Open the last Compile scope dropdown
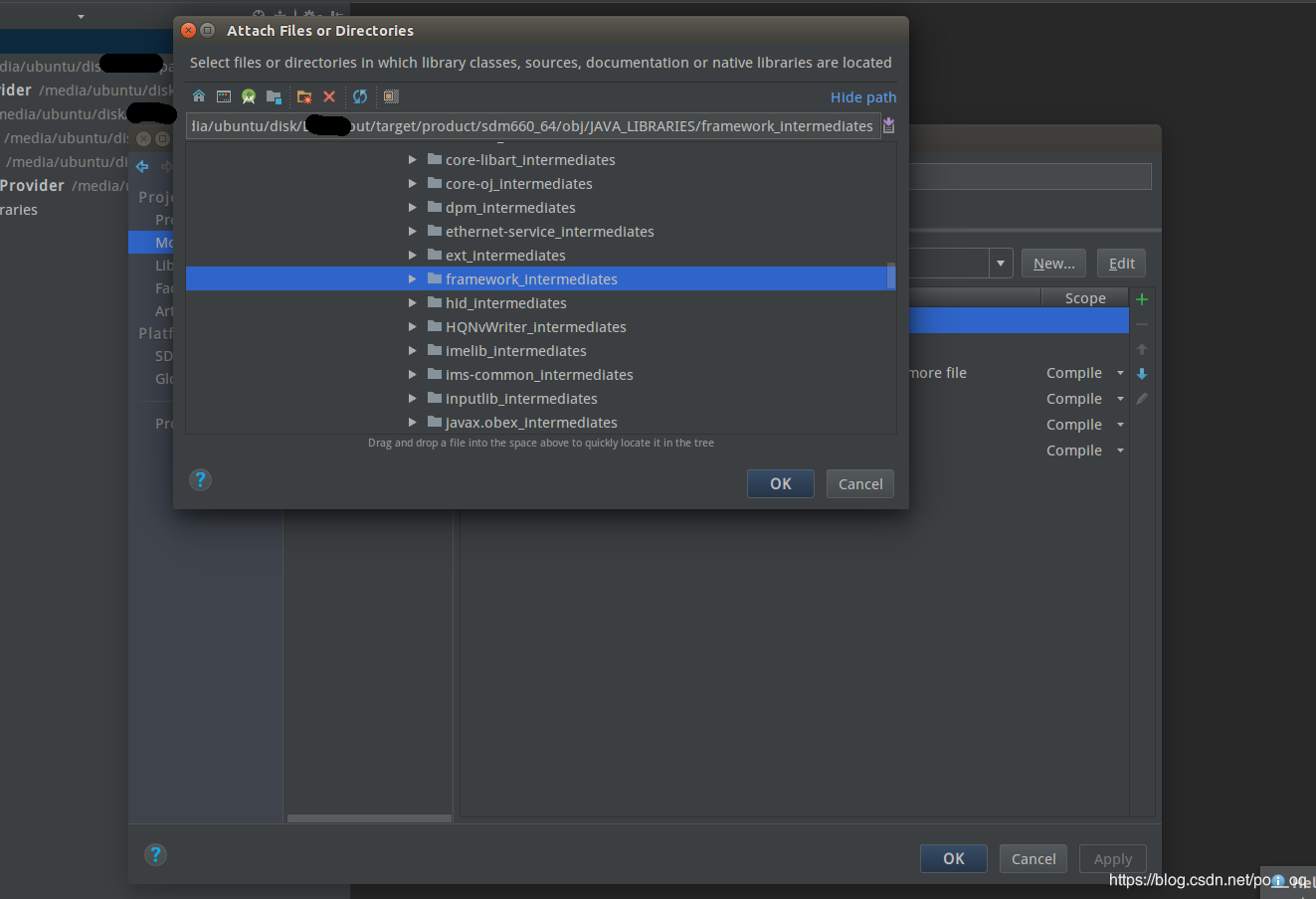1316x899 pixels. 1120,450
